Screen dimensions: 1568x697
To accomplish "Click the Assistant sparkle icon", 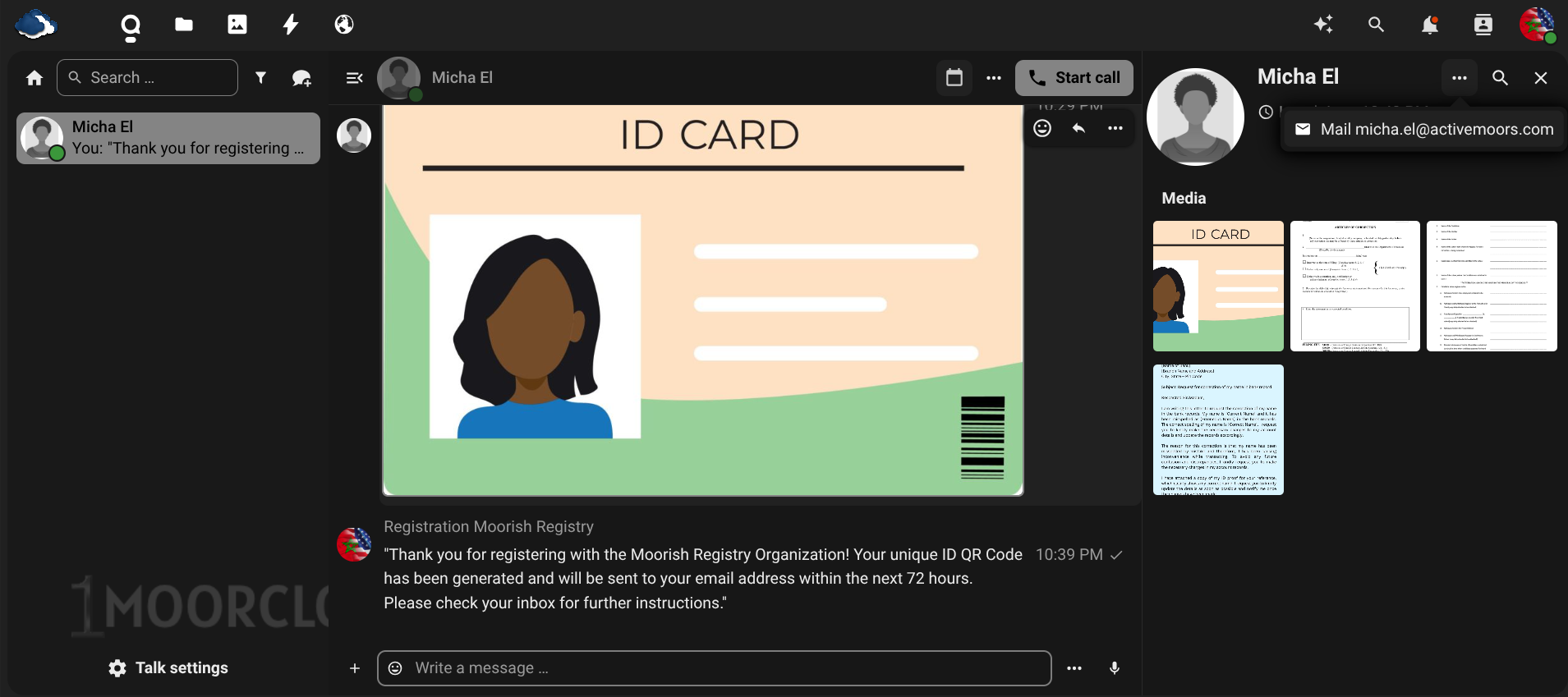I will [x=1323, y=25].
